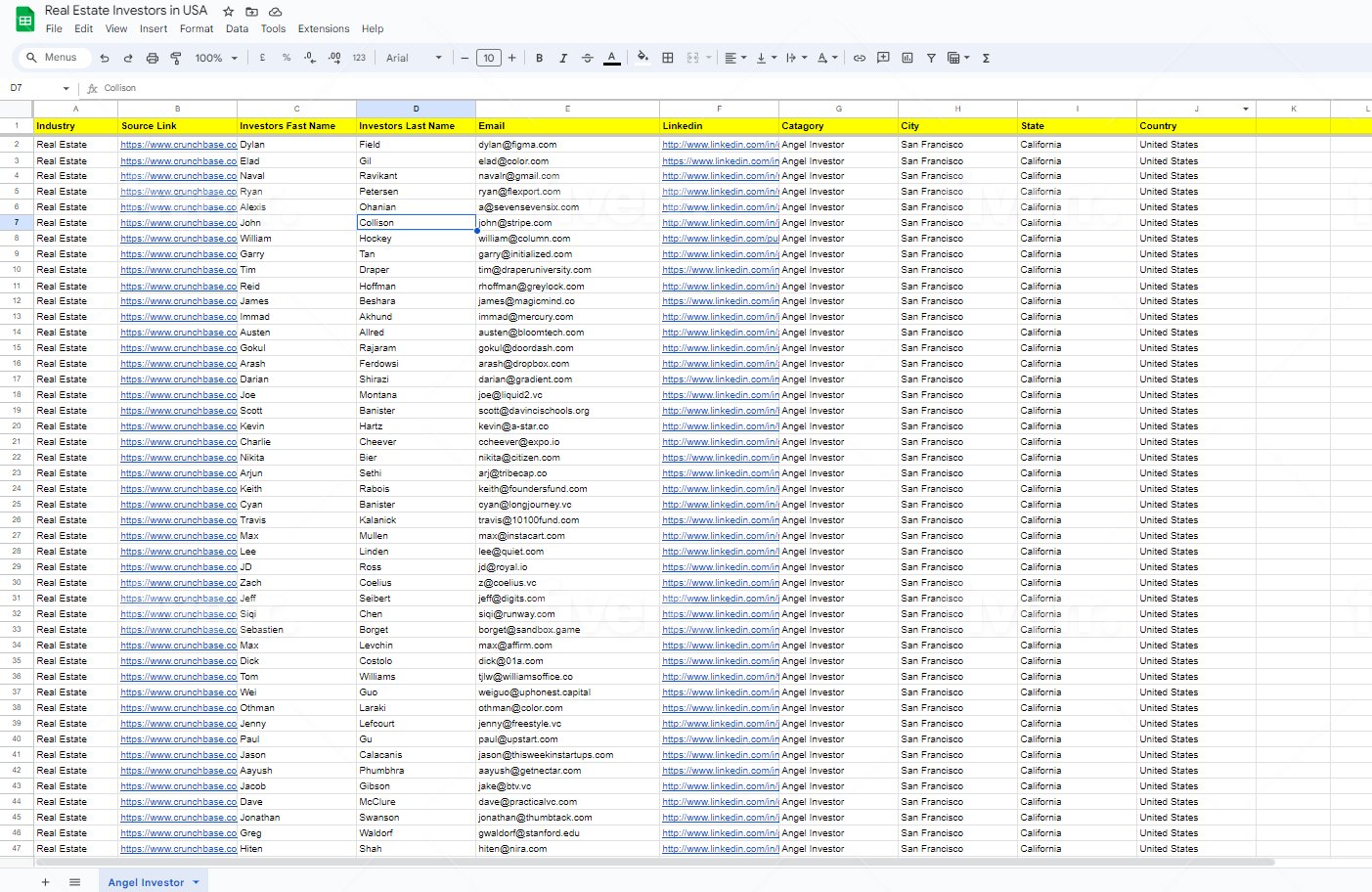Open the Extensions menu
The width and height of the screenshot is (1372, 892).
point(324,28)
